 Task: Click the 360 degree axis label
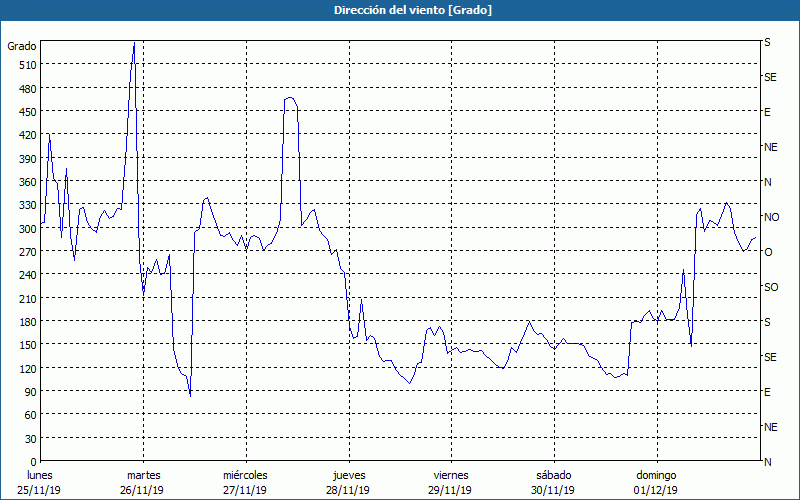pos(28,182)
